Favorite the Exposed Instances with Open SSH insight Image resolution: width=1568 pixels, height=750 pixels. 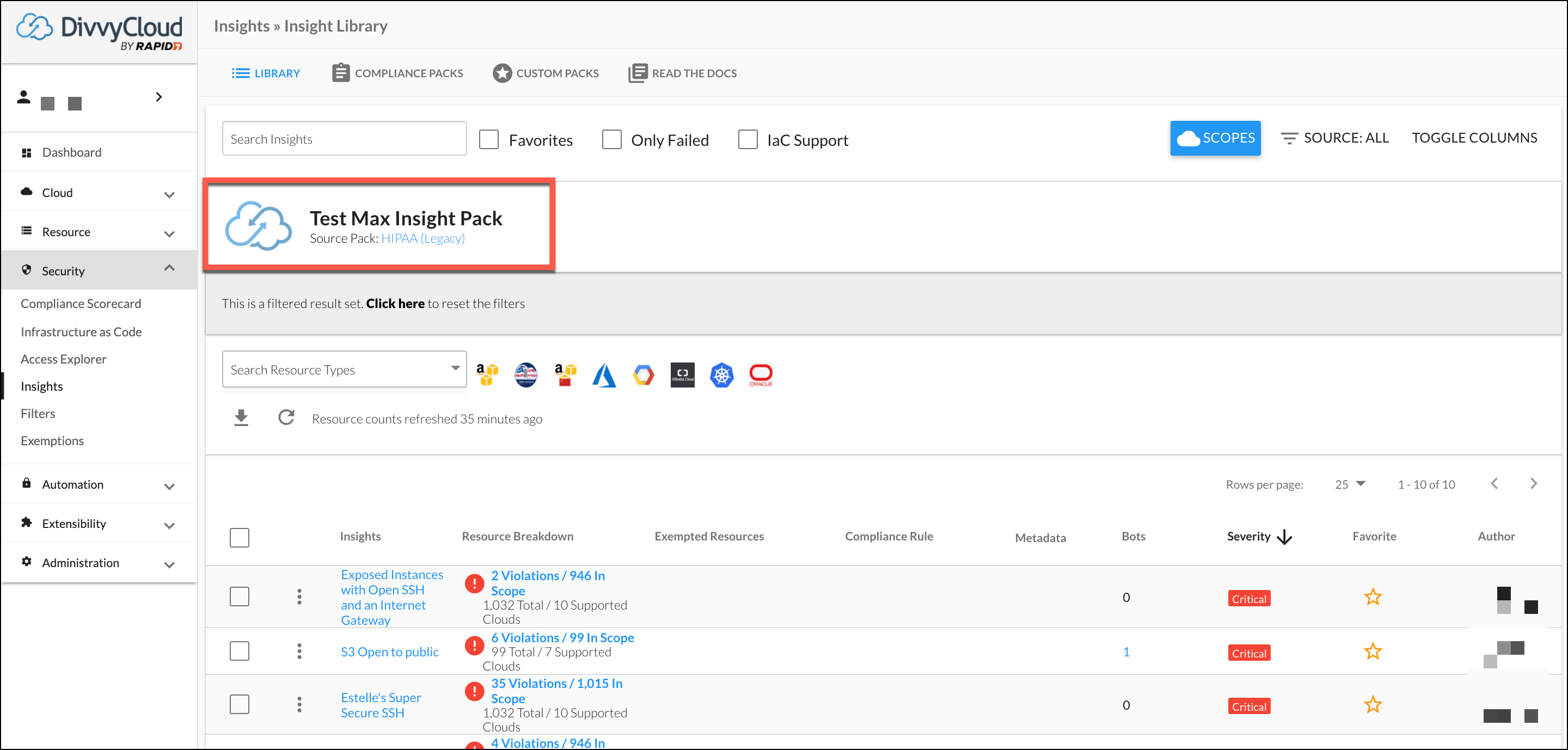[x=1373, y=597]
